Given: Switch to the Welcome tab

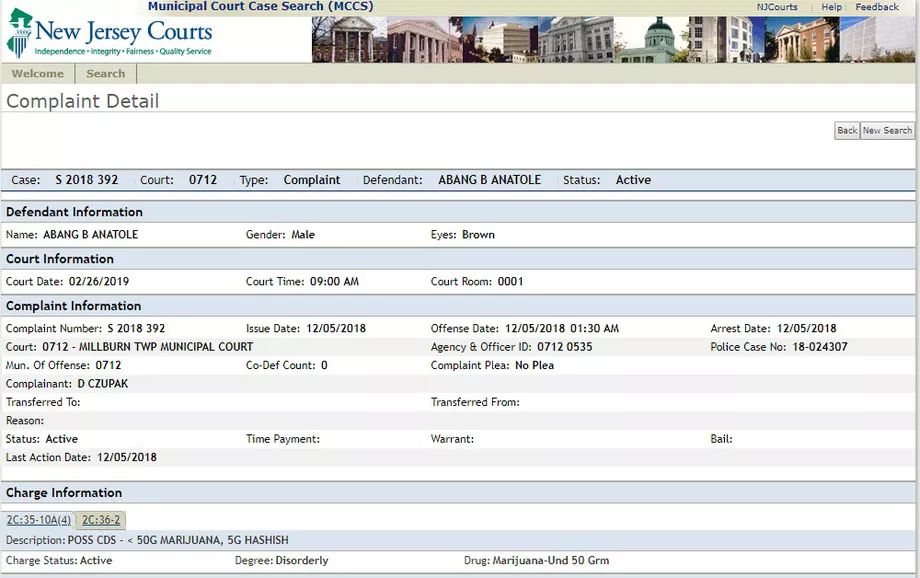Looking at the screenshot, I should coord(38,74).
